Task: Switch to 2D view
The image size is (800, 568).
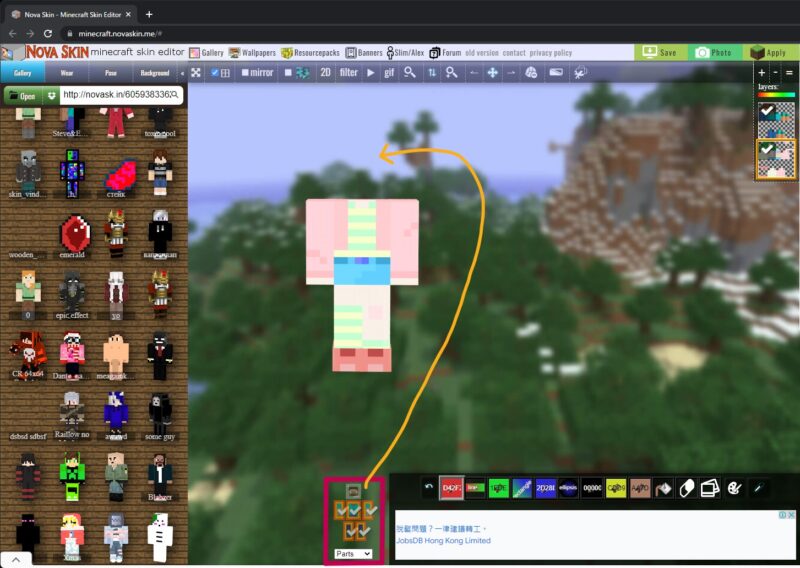Action: point(326,72)
